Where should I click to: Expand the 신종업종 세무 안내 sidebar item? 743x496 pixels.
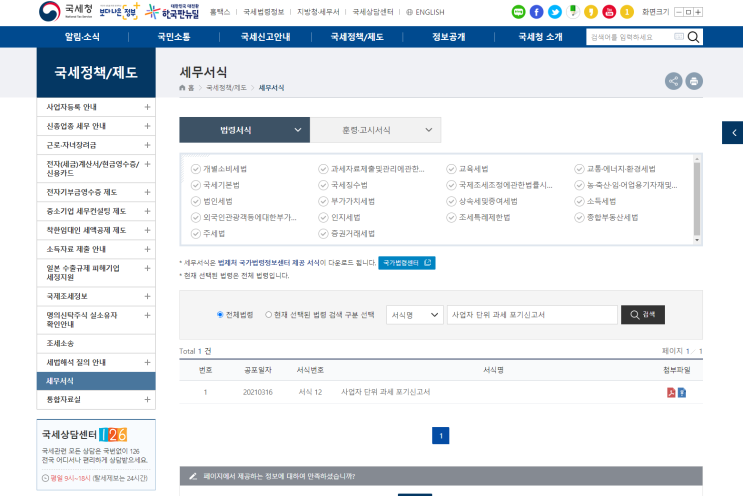point(147,126)
